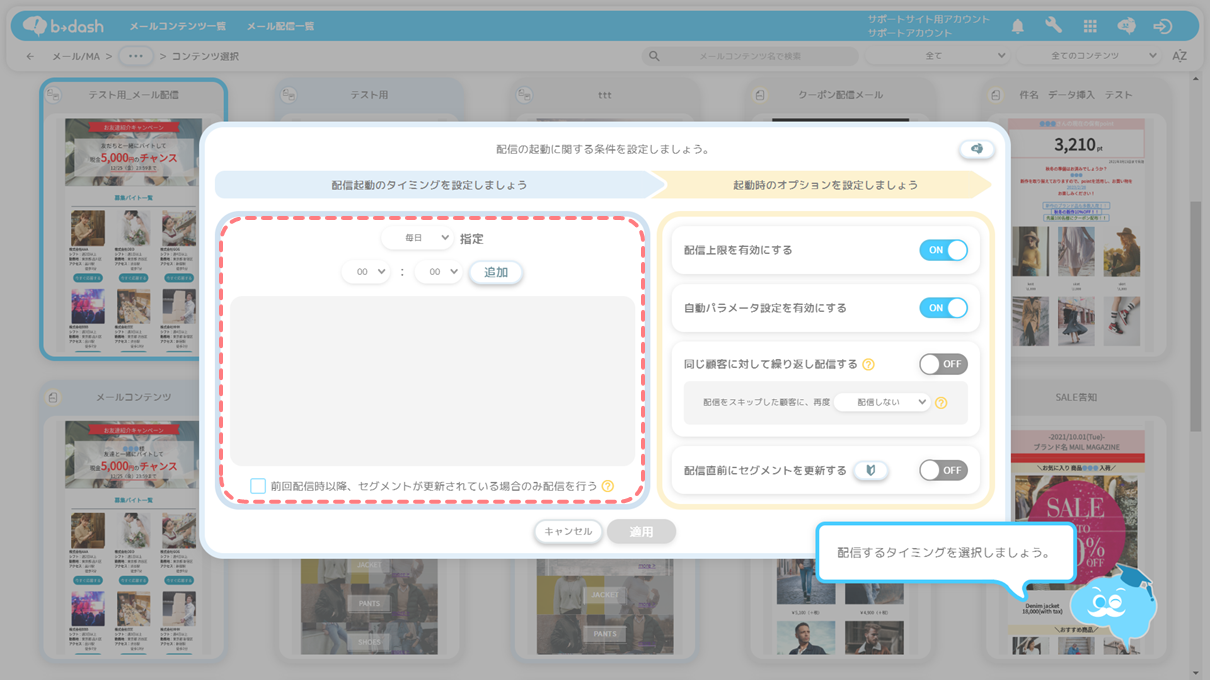Screen dimensions: 1210x680
Task: Click the 追加 button
Action: tap(496, 272)
